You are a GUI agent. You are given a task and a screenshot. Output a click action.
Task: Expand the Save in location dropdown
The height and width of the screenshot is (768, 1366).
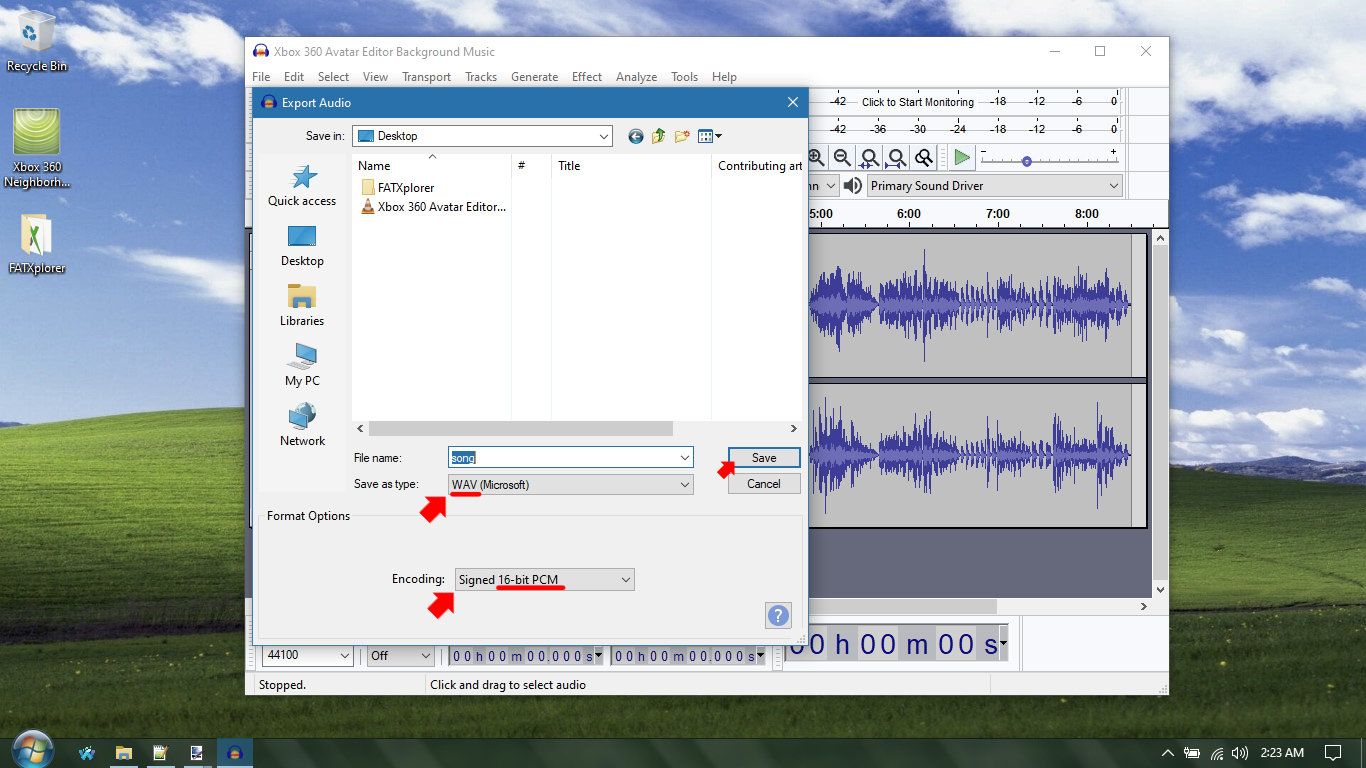point(604,136)
